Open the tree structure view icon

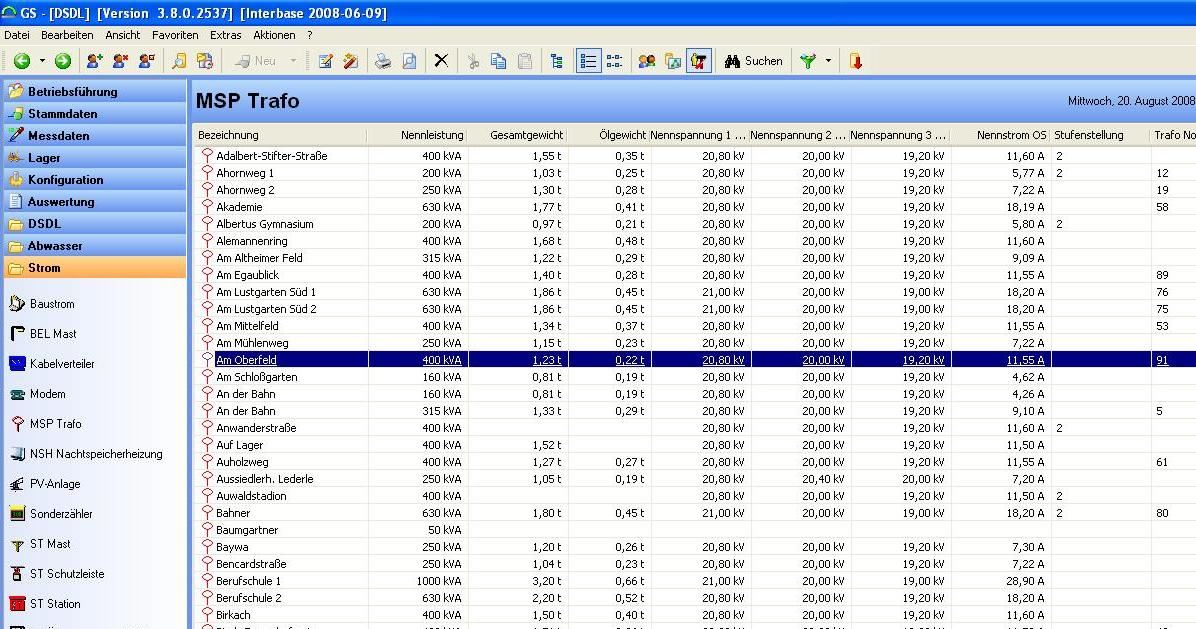point(557,61)
